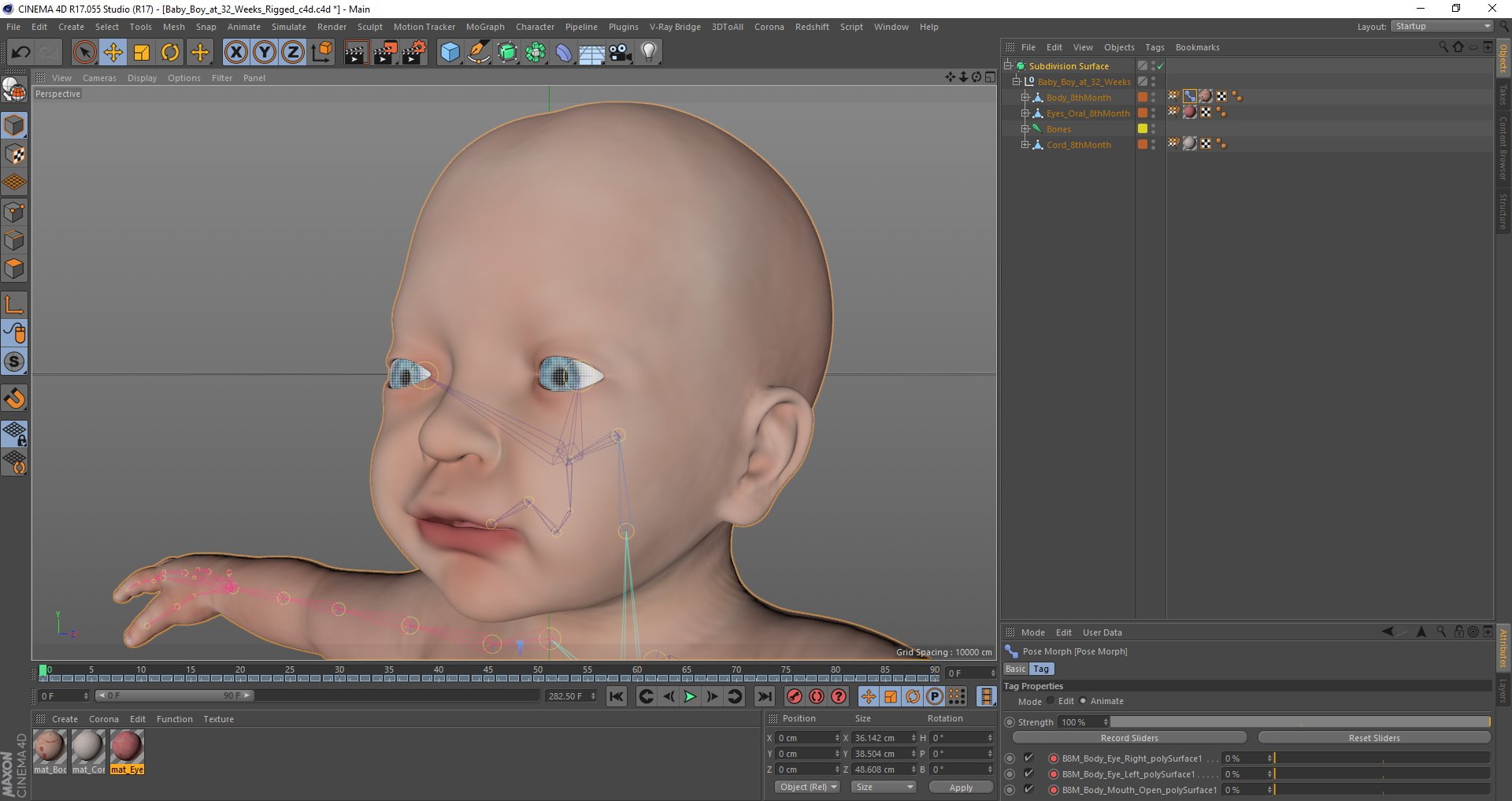
Task: Click the Subdivision Surface generator icon
Action: tap(507, 53)
